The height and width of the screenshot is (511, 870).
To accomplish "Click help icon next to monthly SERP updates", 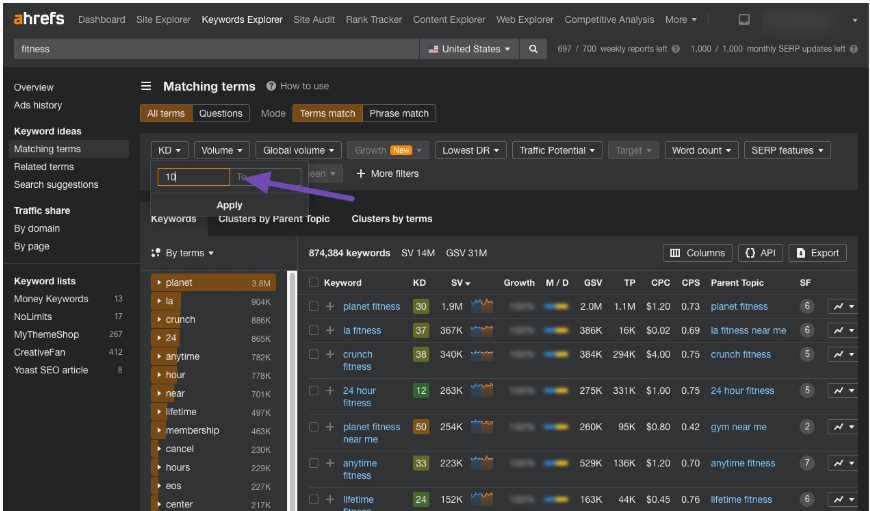I will coord(853,49).
